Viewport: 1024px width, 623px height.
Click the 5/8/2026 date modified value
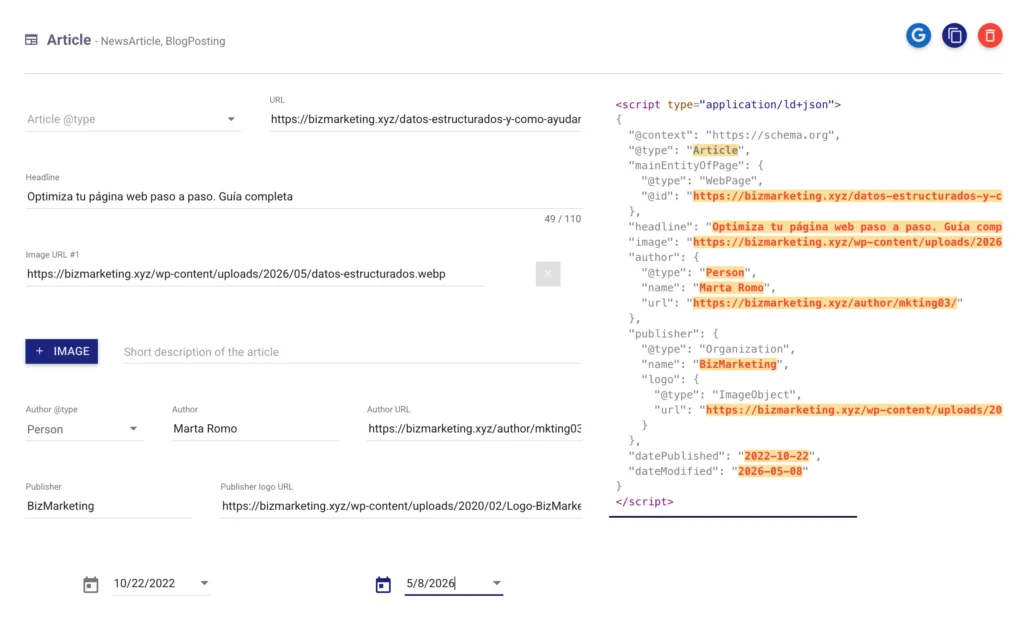430,583
